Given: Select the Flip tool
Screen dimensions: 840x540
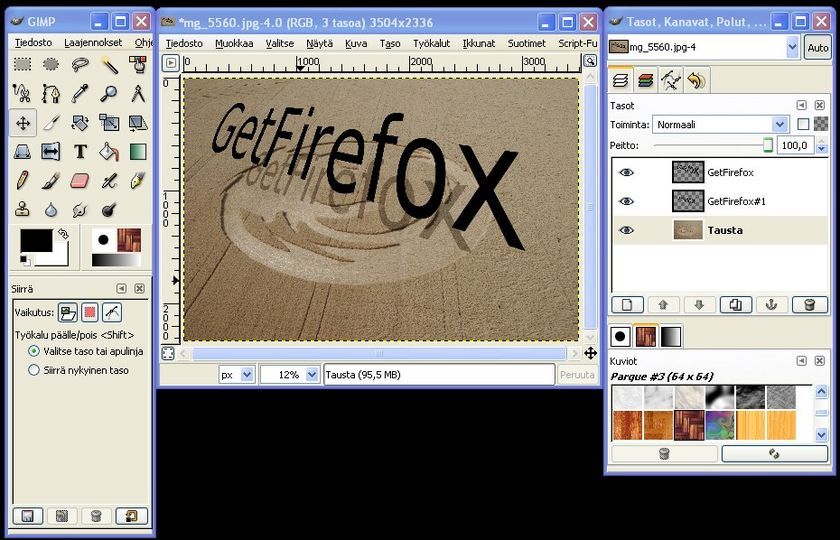Looking at the screenshot, I should pos(51,152).
